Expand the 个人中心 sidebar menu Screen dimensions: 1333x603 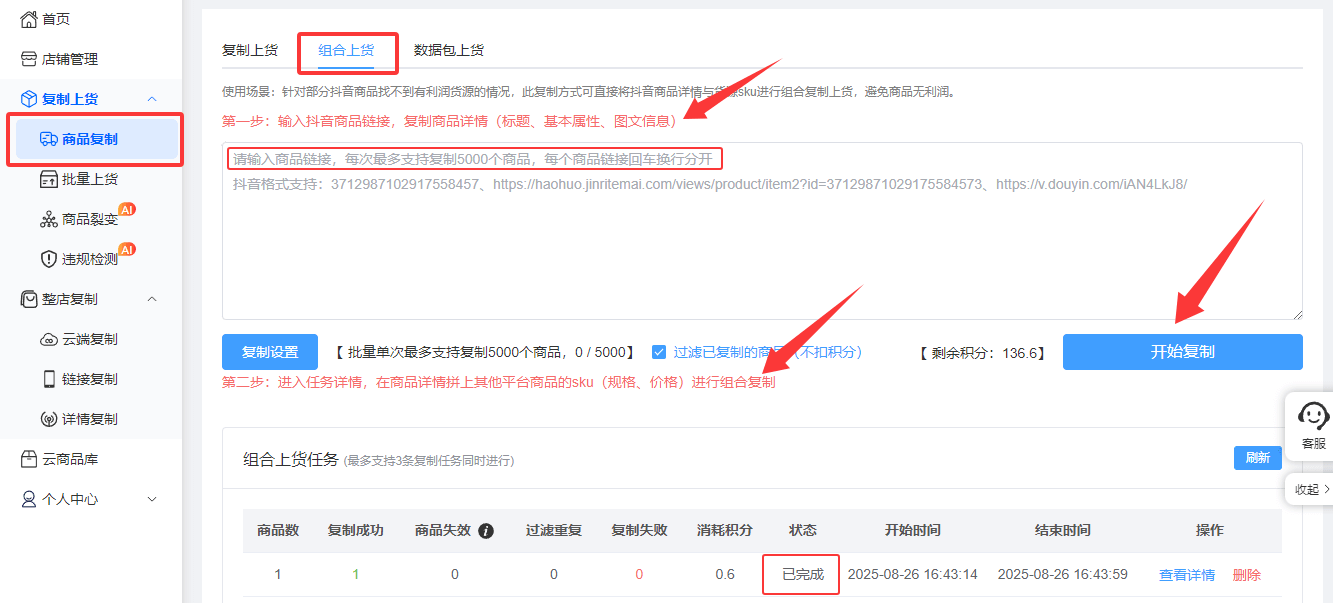(152, 499)
